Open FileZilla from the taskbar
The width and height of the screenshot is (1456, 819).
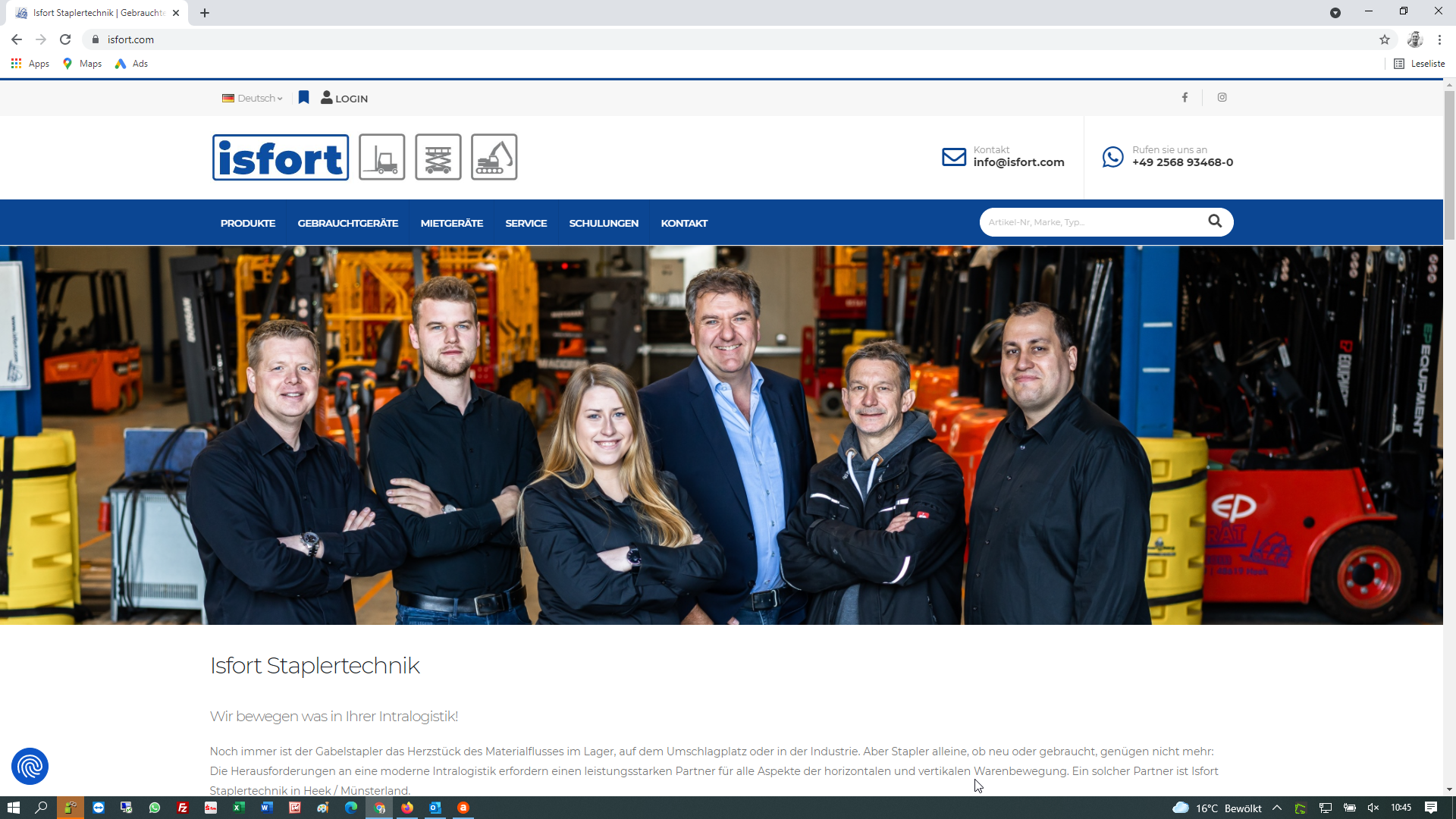[x=183, y=808]
